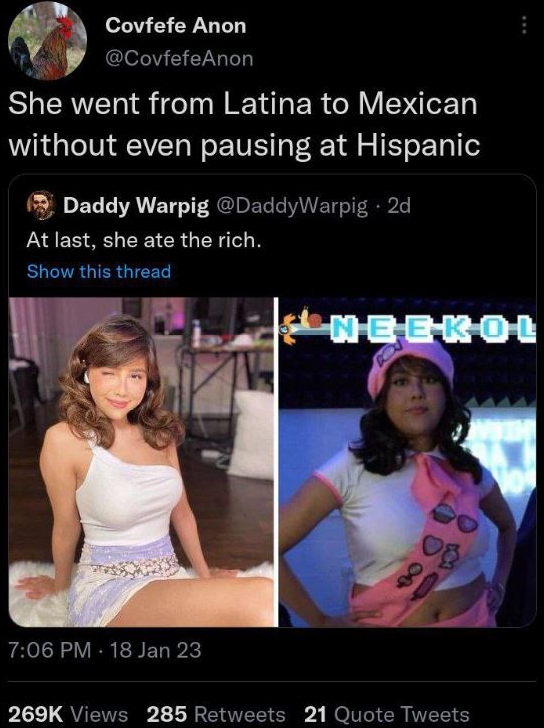Viewport: 544px width, 728px height.
Task: Click the quoted text 'At last, she ate the rich.'
Action: coord(143,240)
